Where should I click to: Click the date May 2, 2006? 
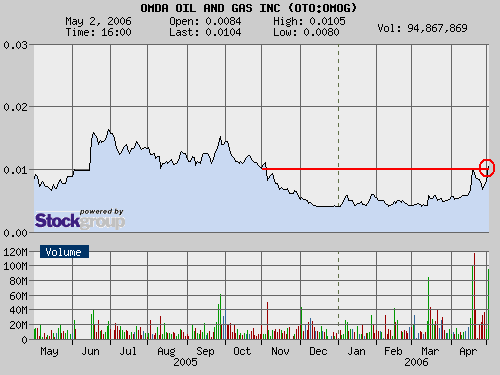point(98,21)
